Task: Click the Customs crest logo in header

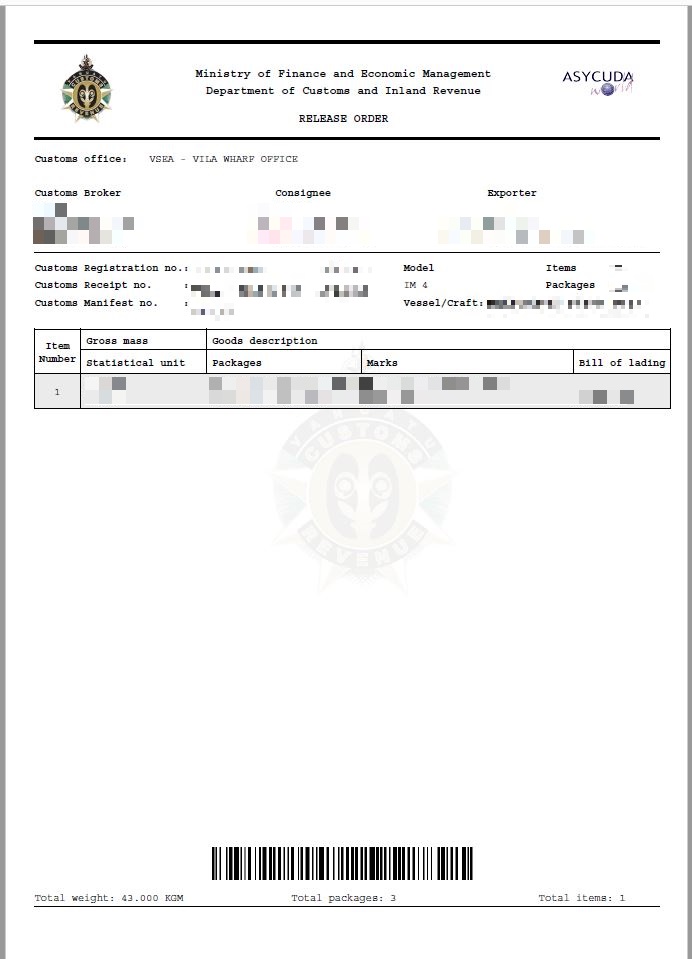Action: [x=85, y=89]
